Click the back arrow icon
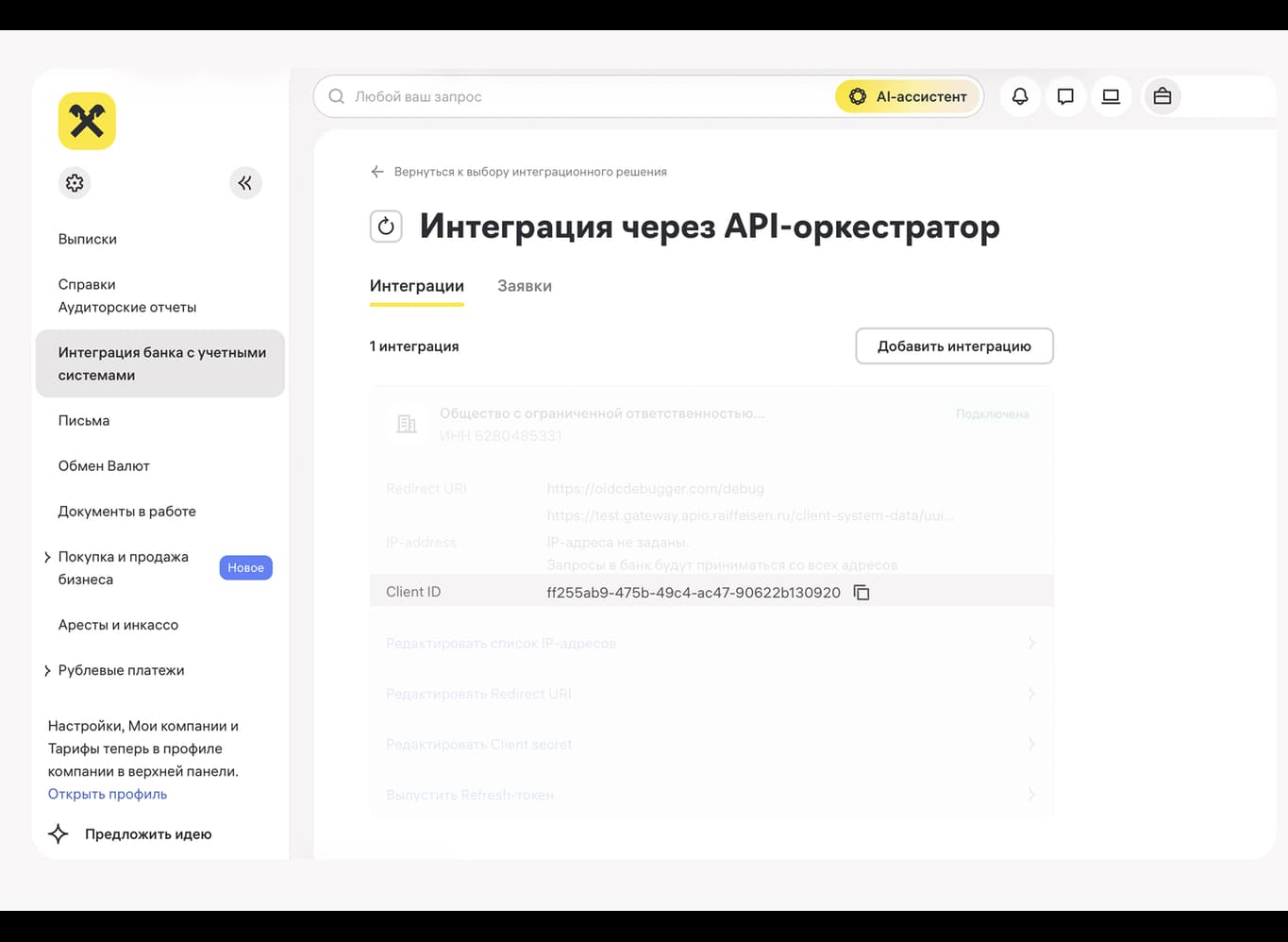This screenshot has height=942, width=1288. pyautogui.click(x=377, y=172)
